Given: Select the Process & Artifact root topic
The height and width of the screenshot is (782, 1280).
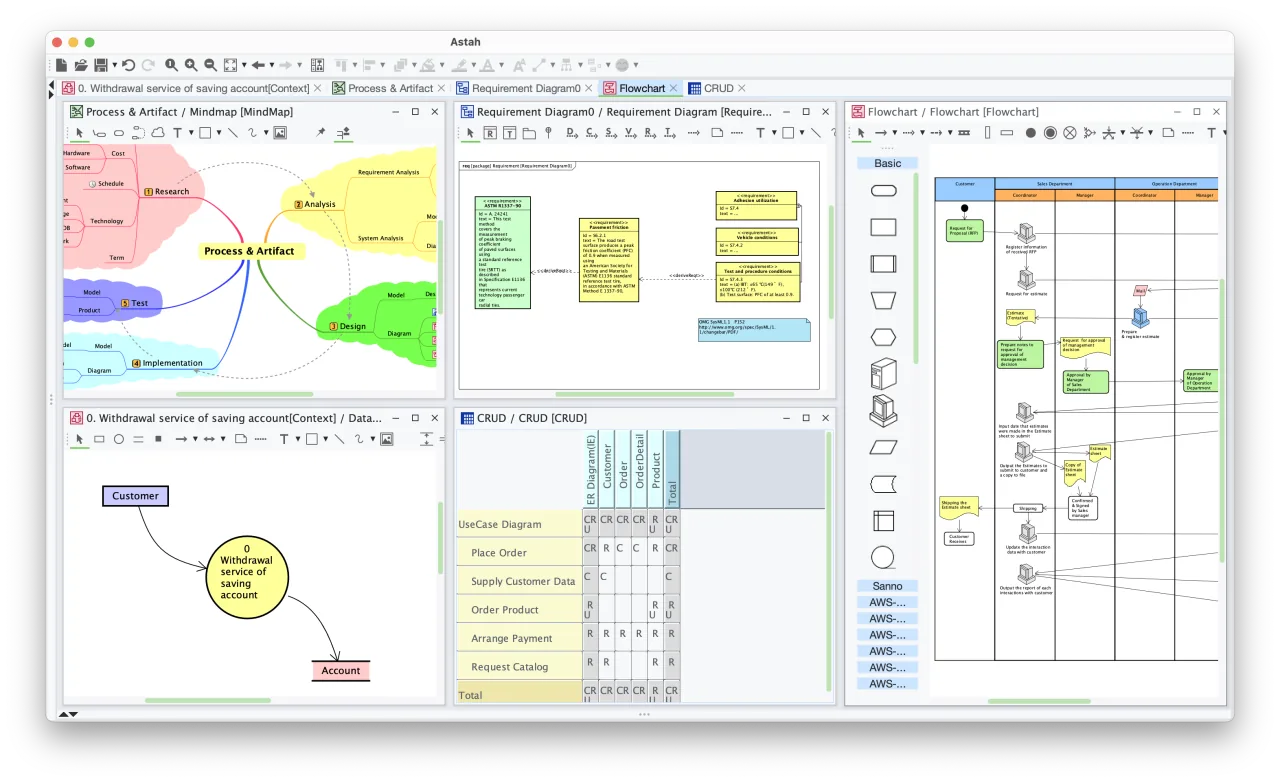Looking at the screenshot, I should [249, 251].
